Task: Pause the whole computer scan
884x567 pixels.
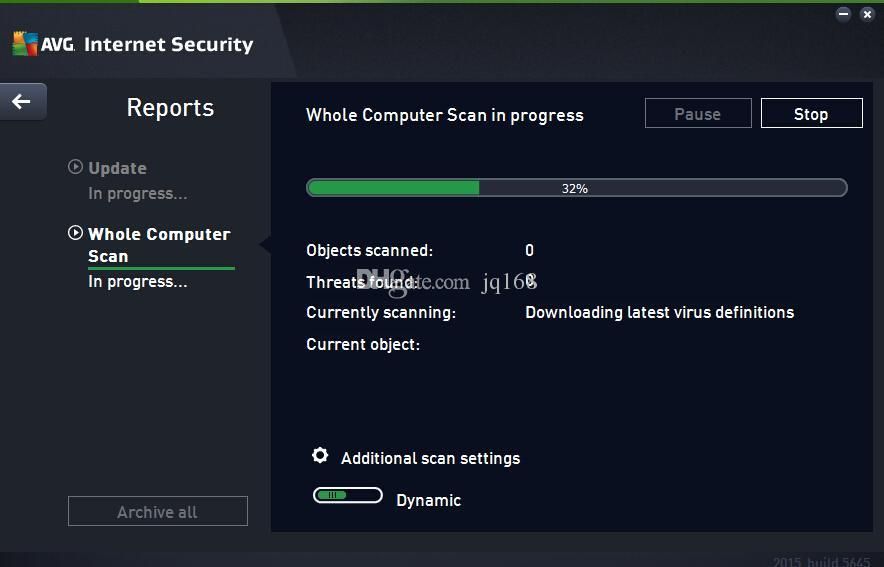Action: click(x=698, y=113)
